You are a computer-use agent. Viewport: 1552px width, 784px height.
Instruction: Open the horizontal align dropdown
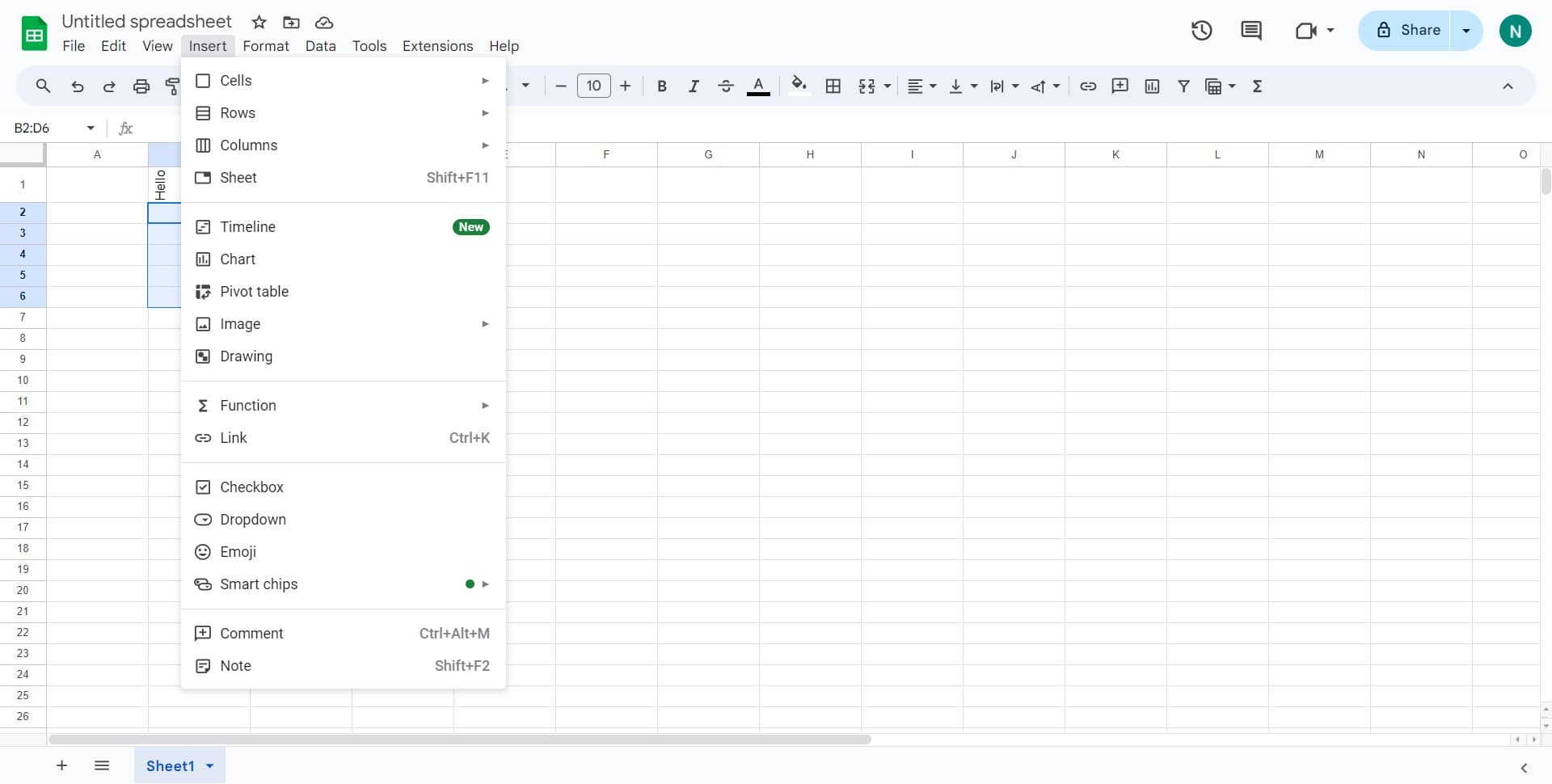pos(921,86)
